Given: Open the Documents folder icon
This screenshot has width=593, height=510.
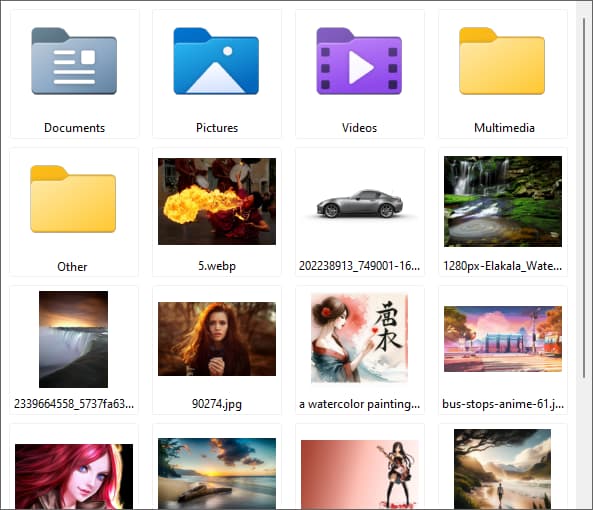Looking at the screenshot, I should tap(74, 61).
